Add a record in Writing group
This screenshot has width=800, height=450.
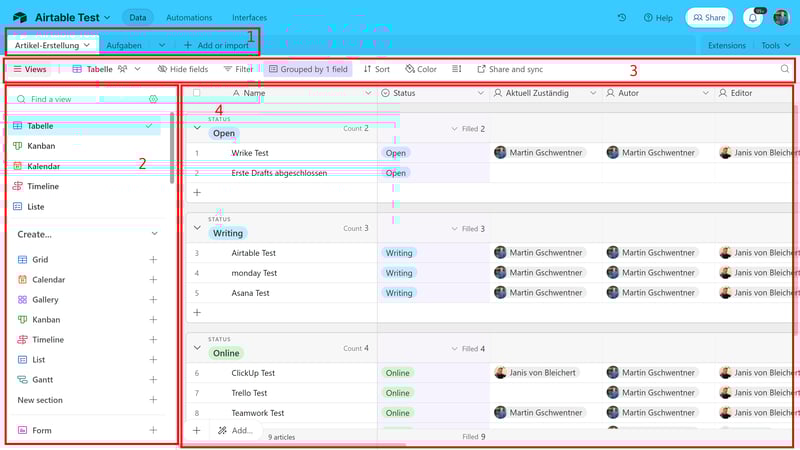pyautogui.click(x=197, y=312)
